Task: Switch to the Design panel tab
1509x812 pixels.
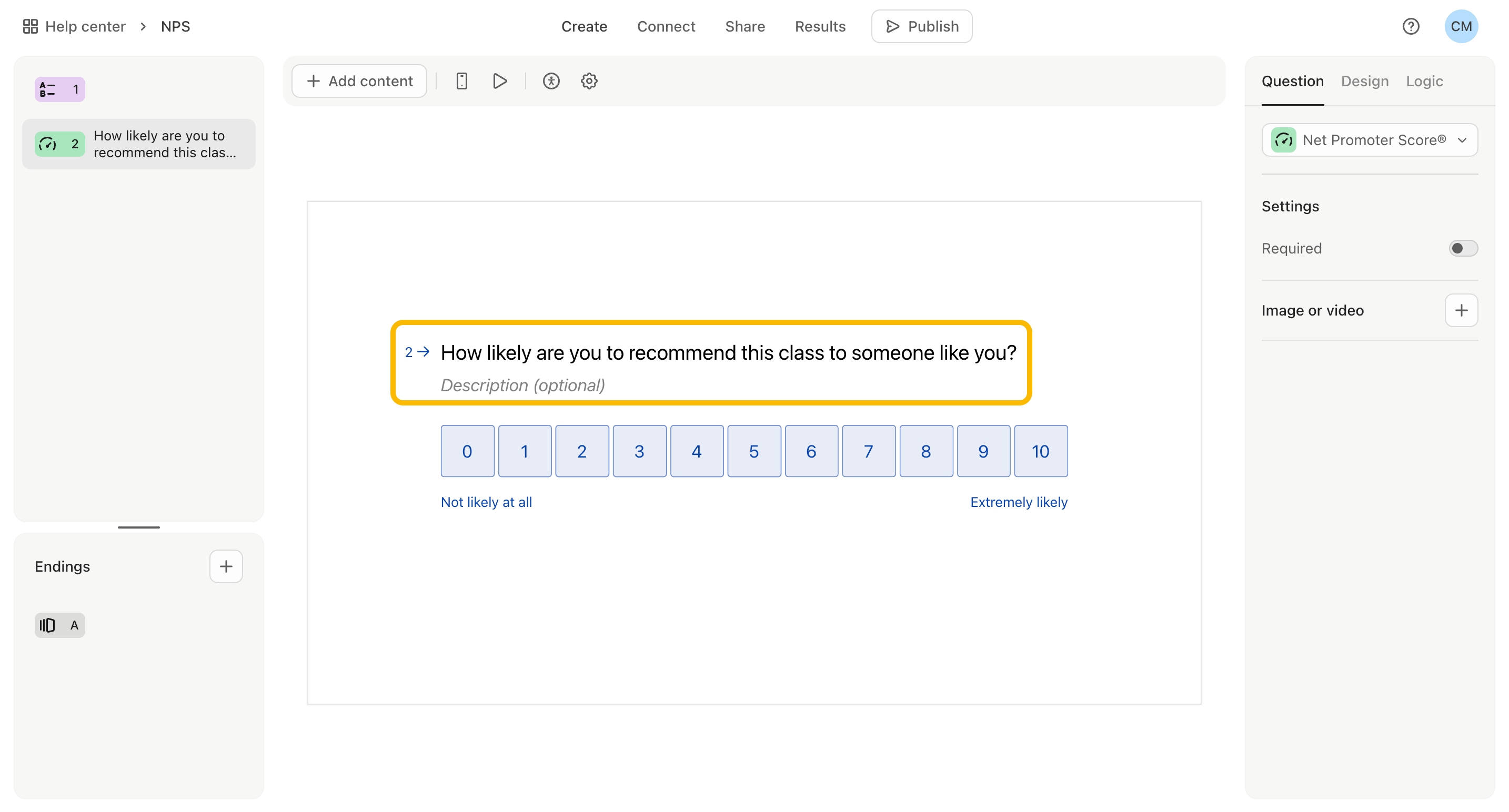Action: coord(1364,82)
